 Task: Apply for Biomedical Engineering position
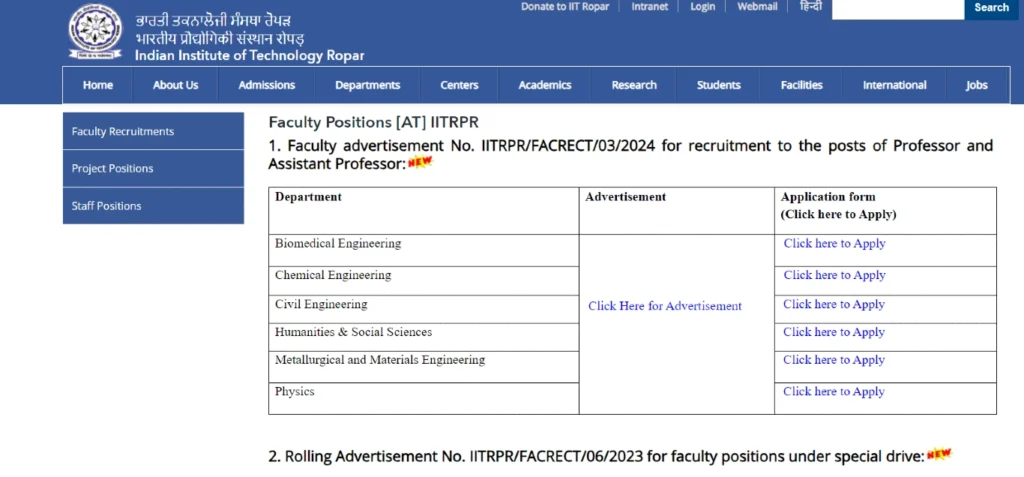point(835,243)
